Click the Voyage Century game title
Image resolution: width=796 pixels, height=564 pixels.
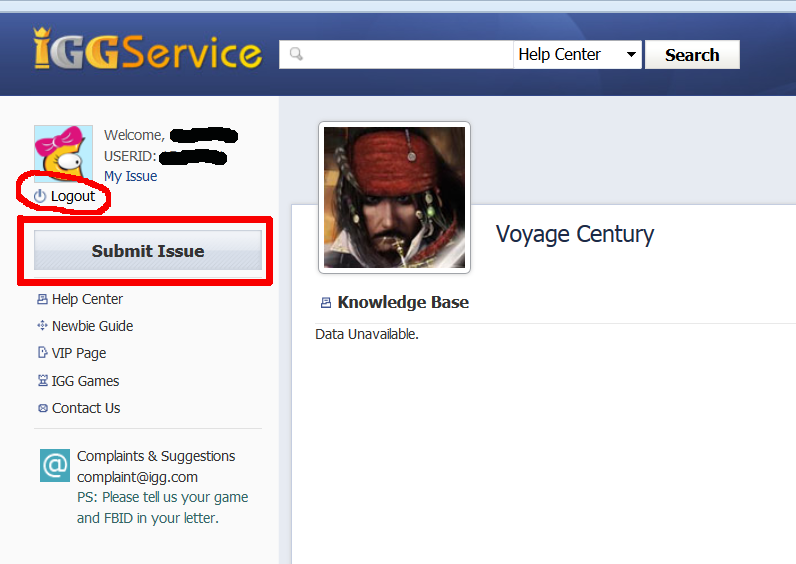[575, 234]
